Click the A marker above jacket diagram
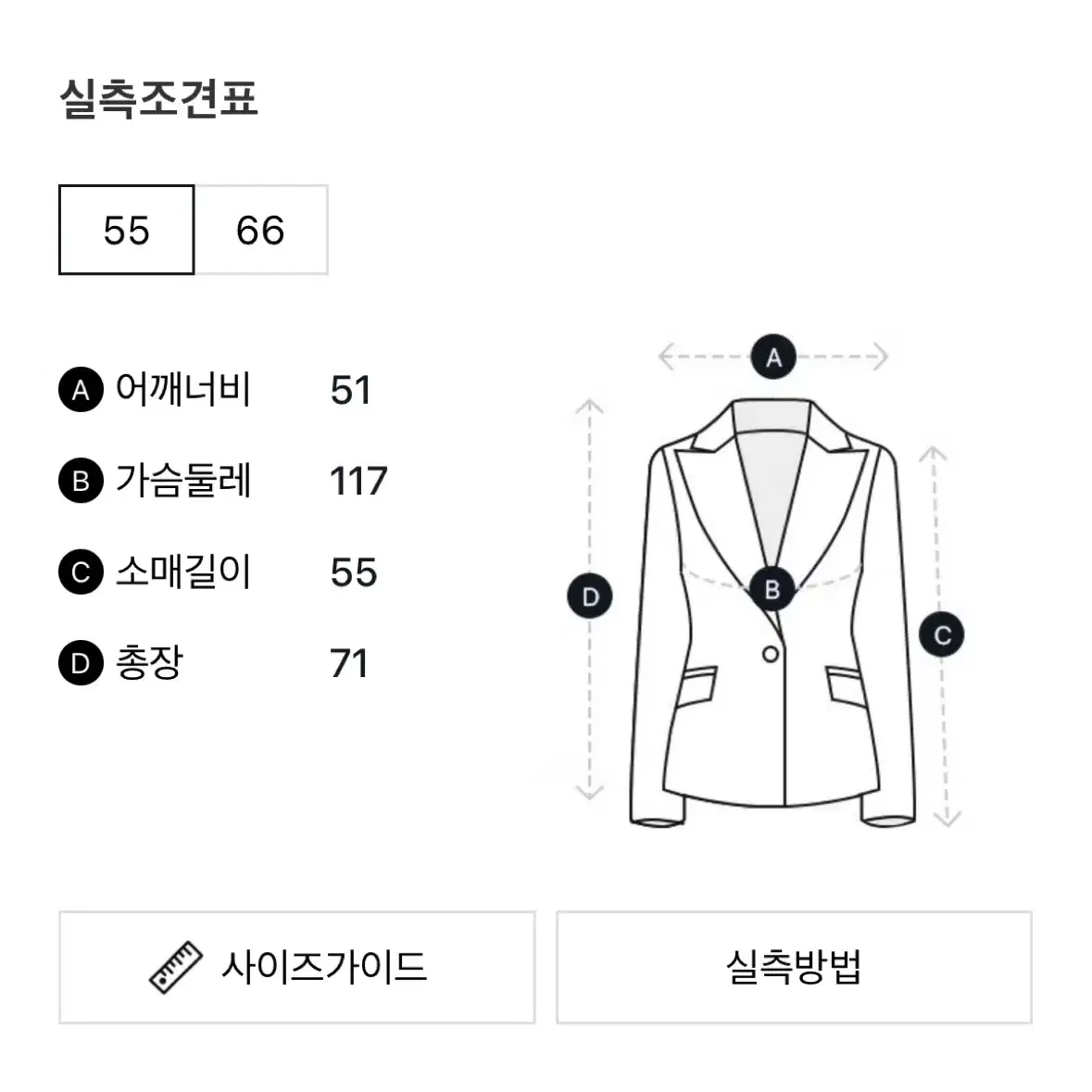1092x1092 pixels. (x=773, y=358)
